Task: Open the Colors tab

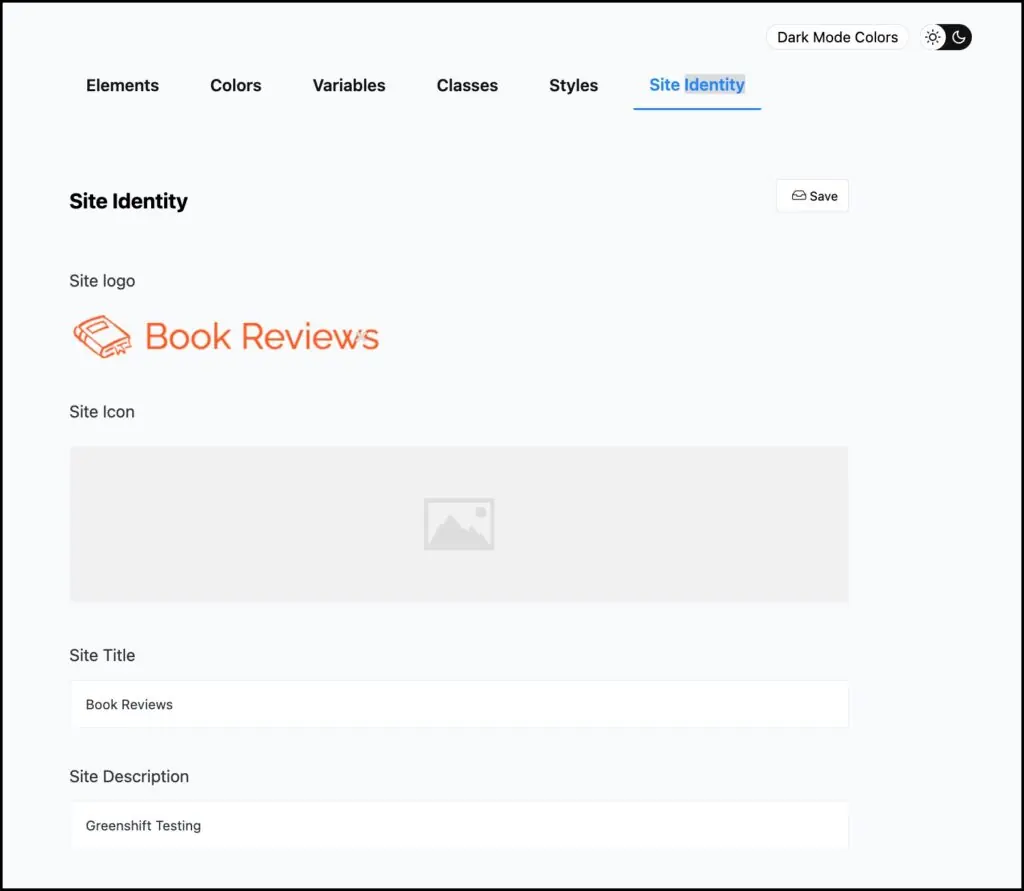Action: pos(236,86)
